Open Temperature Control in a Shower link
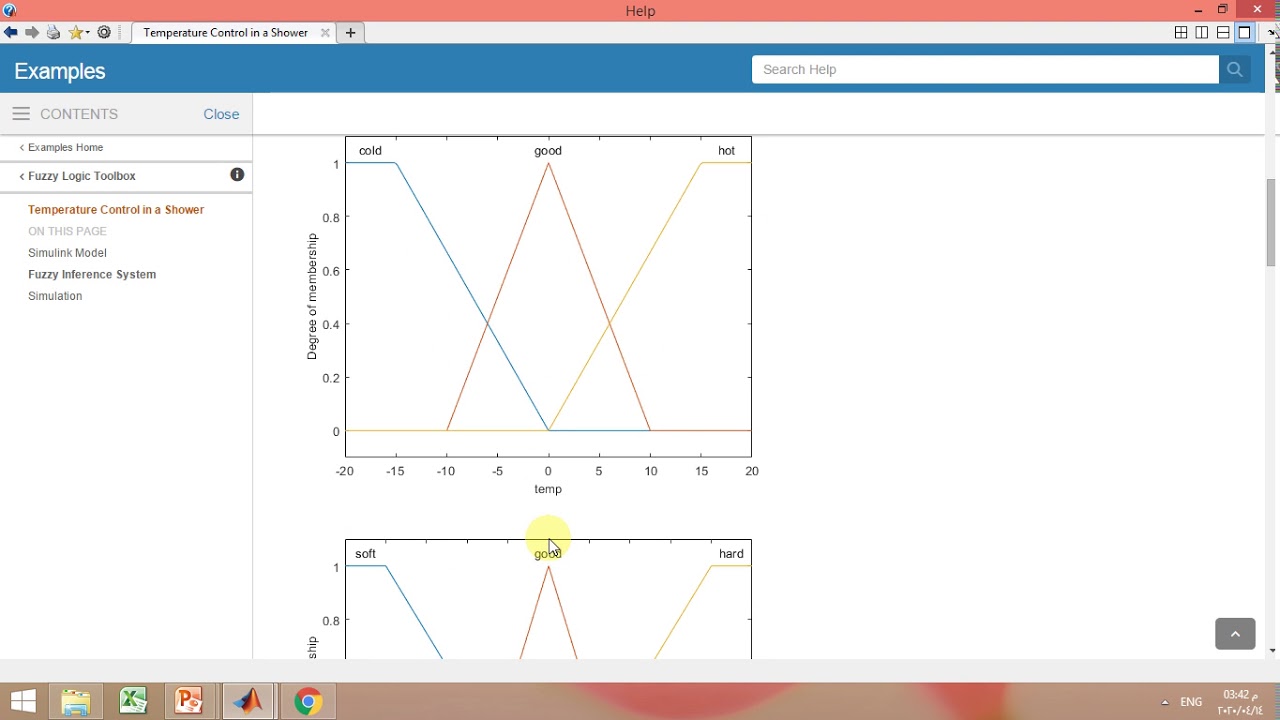Viewport: 1280px width, 720px height. click(116, 210)
